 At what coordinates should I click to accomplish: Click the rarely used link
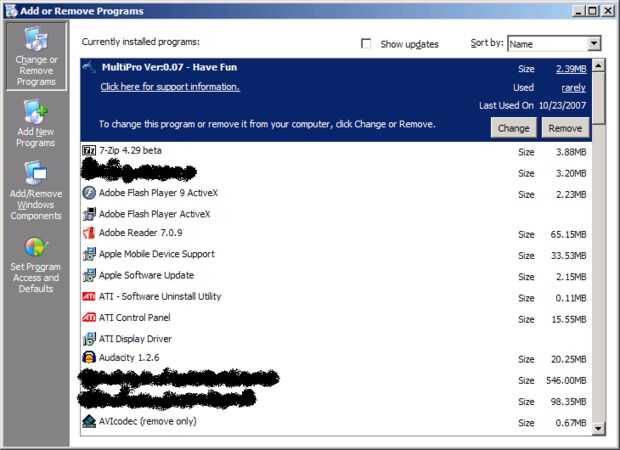[x=573, y=88]
